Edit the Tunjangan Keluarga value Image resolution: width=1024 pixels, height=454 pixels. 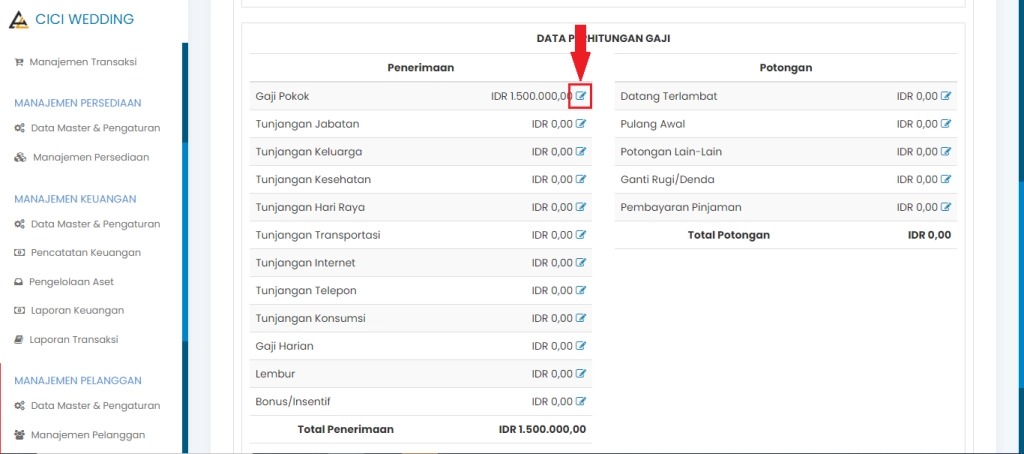[581, 152]
